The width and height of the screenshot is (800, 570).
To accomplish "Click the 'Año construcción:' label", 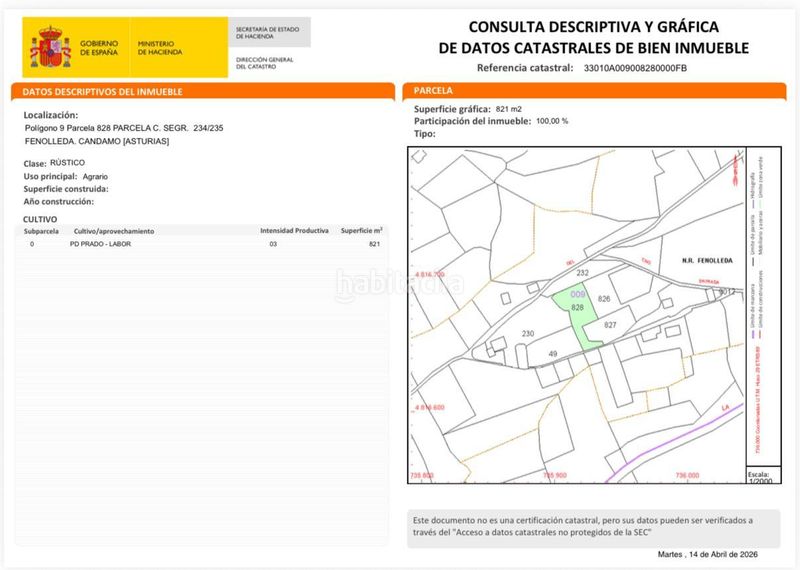I will pyautogui.click(x=59, y=202).
